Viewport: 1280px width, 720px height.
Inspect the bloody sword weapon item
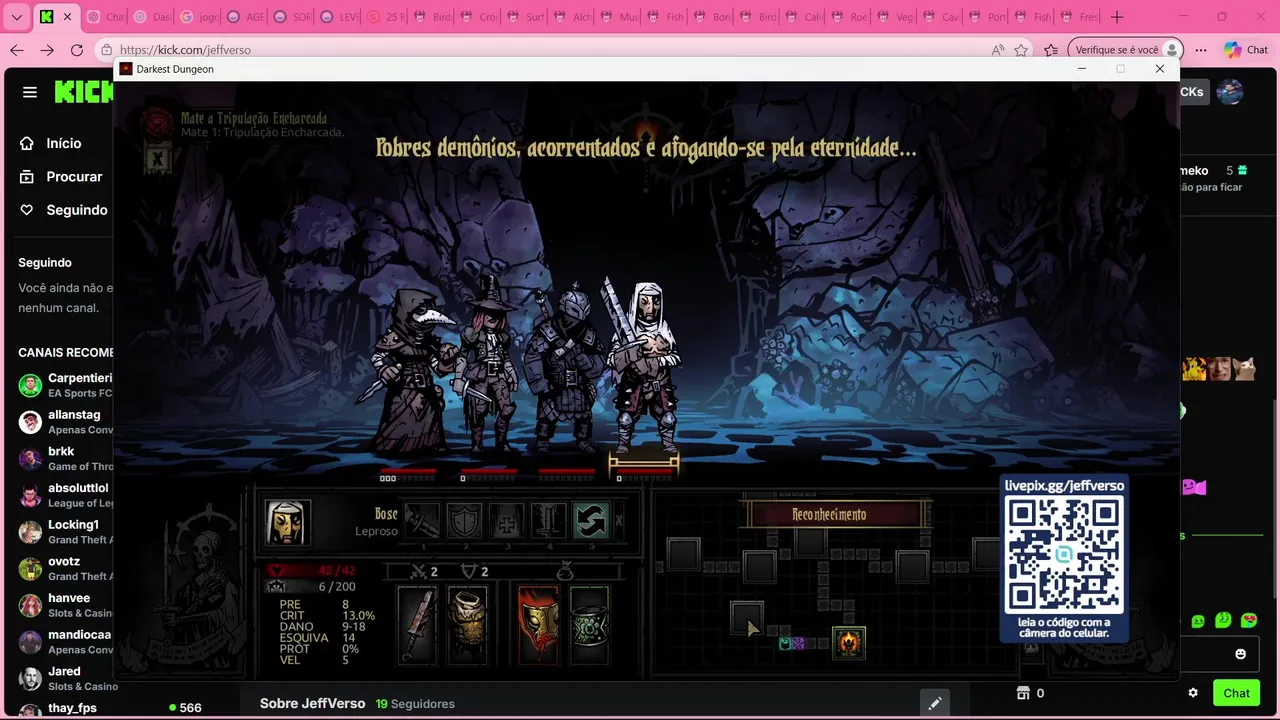click(x=417, y=626)
